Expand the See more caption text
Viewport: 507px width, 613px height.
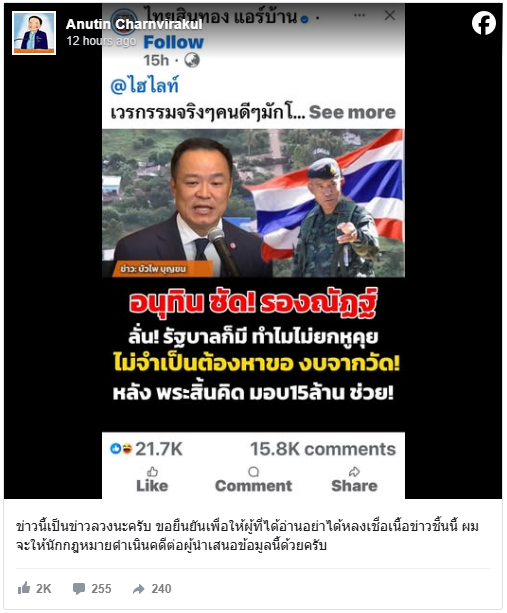click(352, 112)
